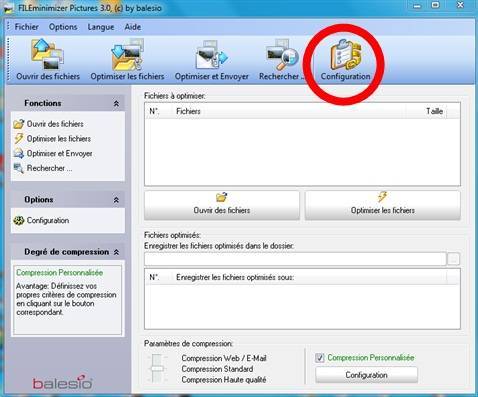Close the FILEminimizer window
The height and width of the screenshot is (397, 478).
[460, 5]
